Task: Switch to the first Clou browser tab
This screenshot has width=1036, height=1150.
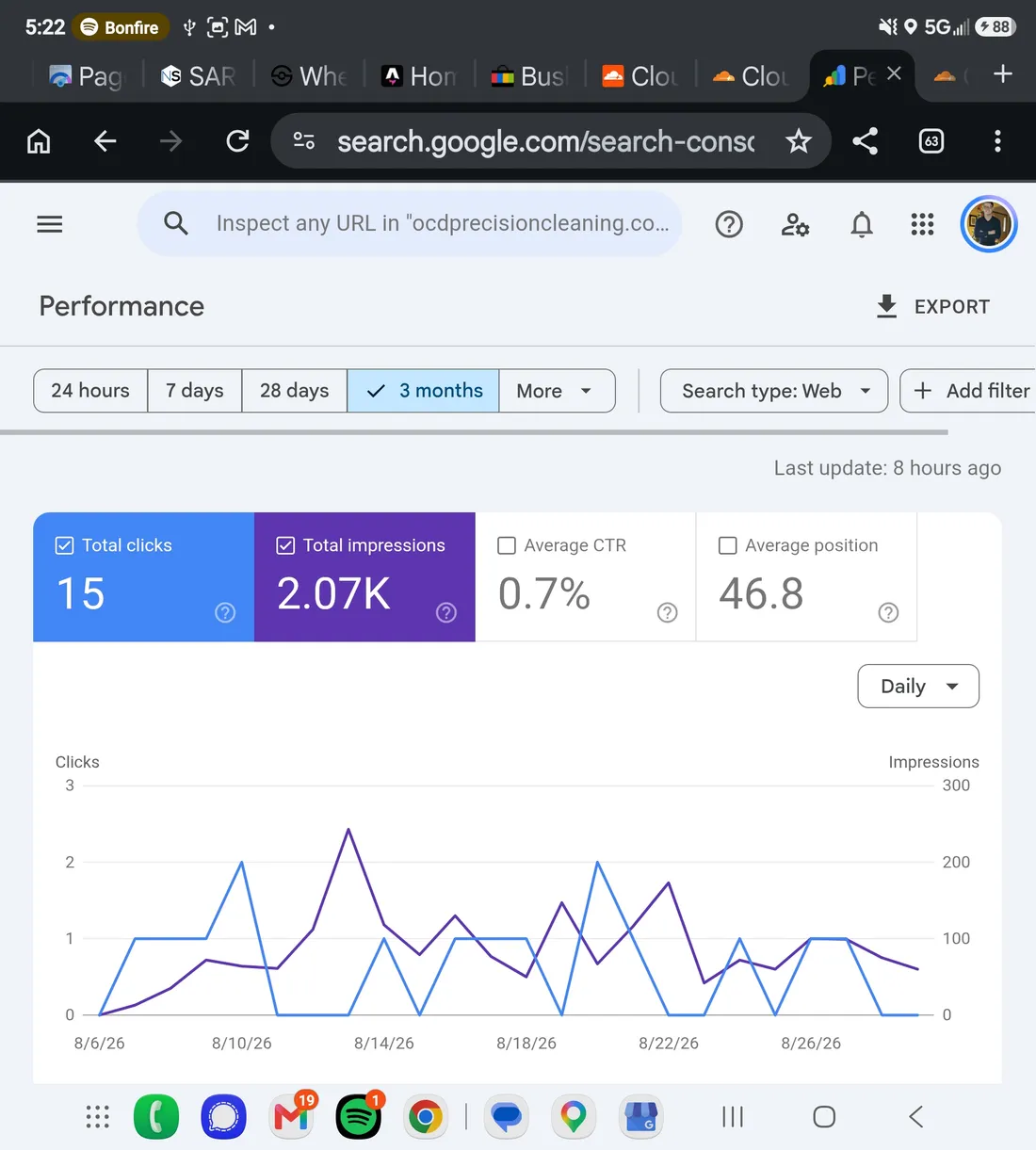Action: click(x=640, y=76)
